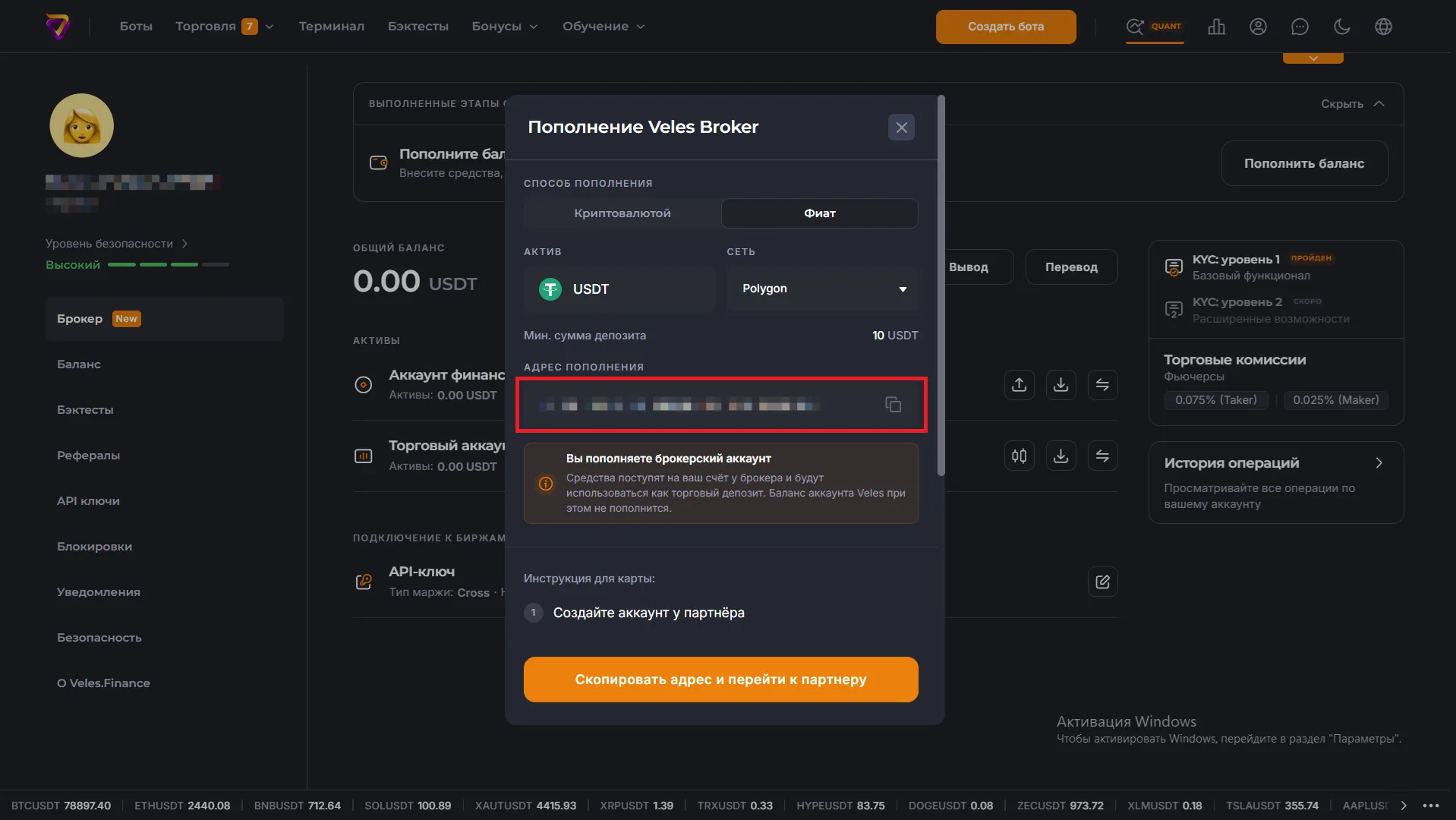Open История операций panel
Image resolution: width=1456 pixels, height=820 pixels.
[1276, 483]
